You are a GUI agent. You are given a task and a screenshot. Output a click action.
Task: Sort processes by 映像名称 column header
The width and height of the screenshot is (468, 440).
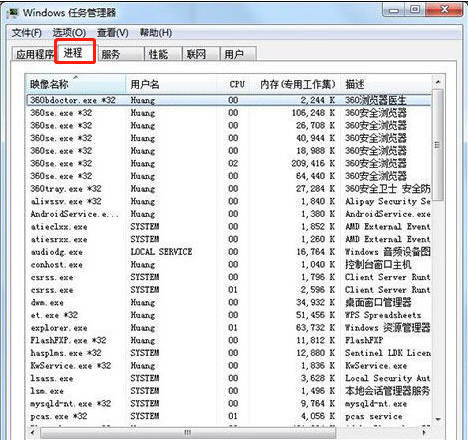pos(76,84)
